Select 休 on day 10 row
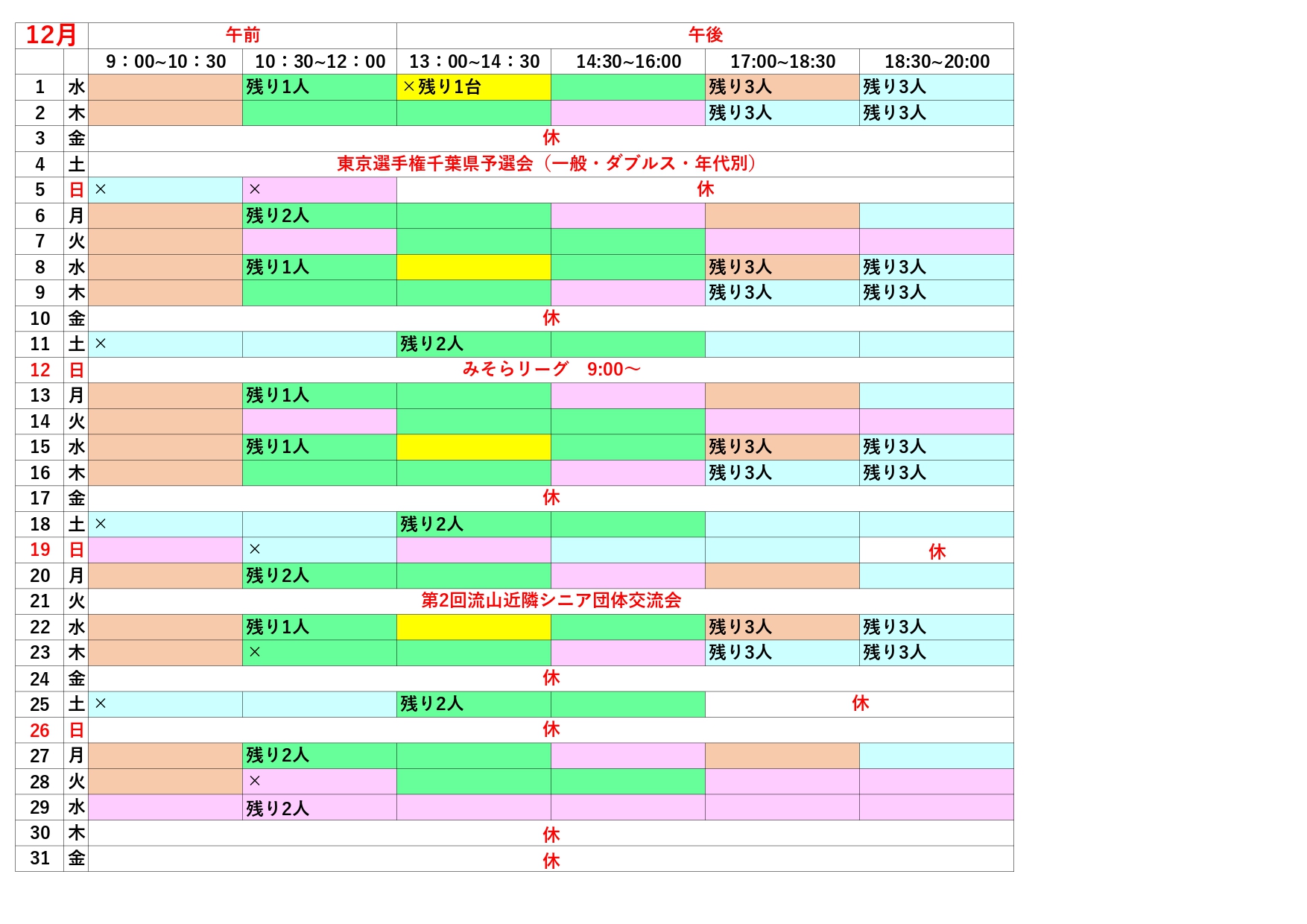The width and height of the screenshot is (1307, 924). (x=551, y=318)
